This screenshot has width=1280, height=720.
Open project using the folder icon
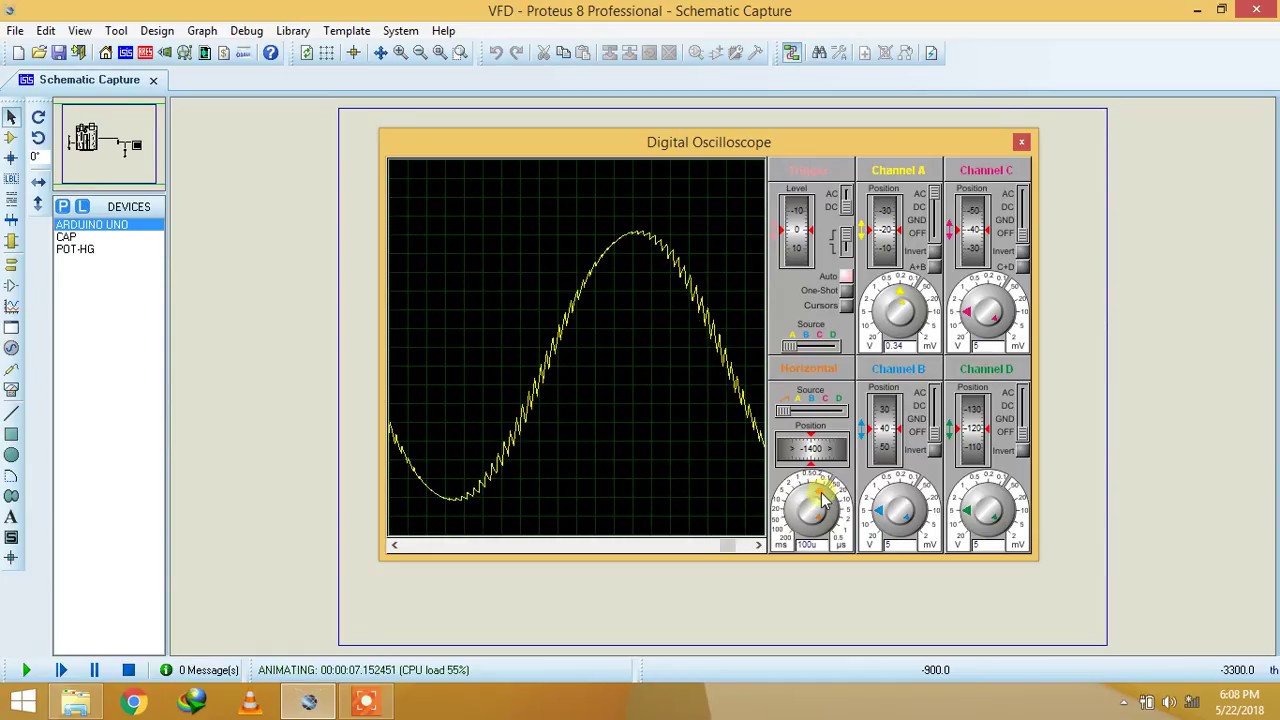coord(38,53)
